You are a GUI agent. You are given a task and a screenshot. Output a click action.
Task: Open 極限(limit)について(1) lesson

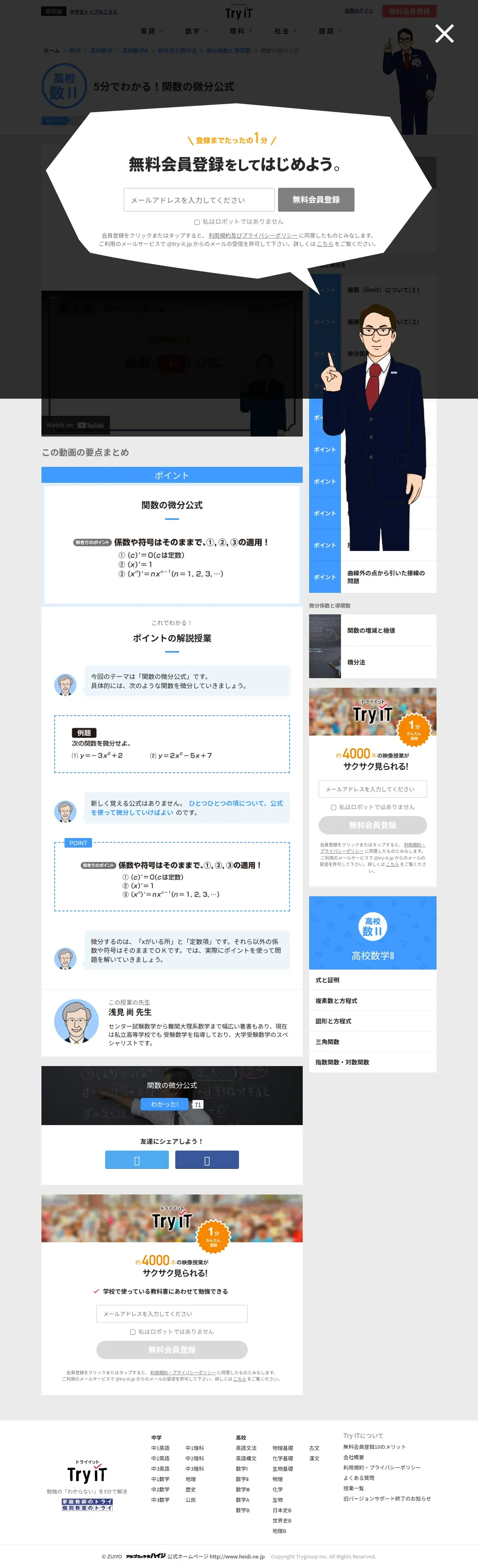pyautogui.click(x=373, y=290)
